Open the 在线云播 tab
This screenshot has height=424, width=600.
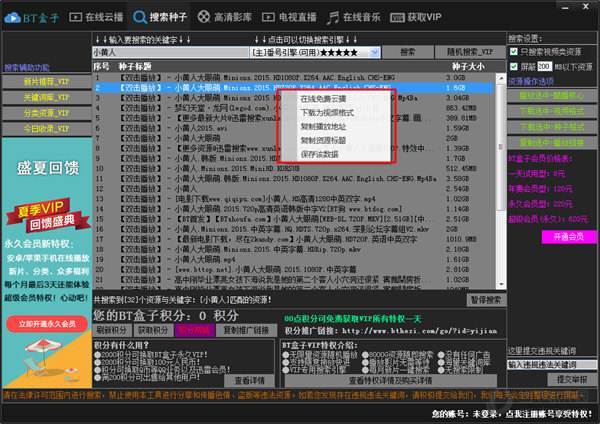coord(96,17)
